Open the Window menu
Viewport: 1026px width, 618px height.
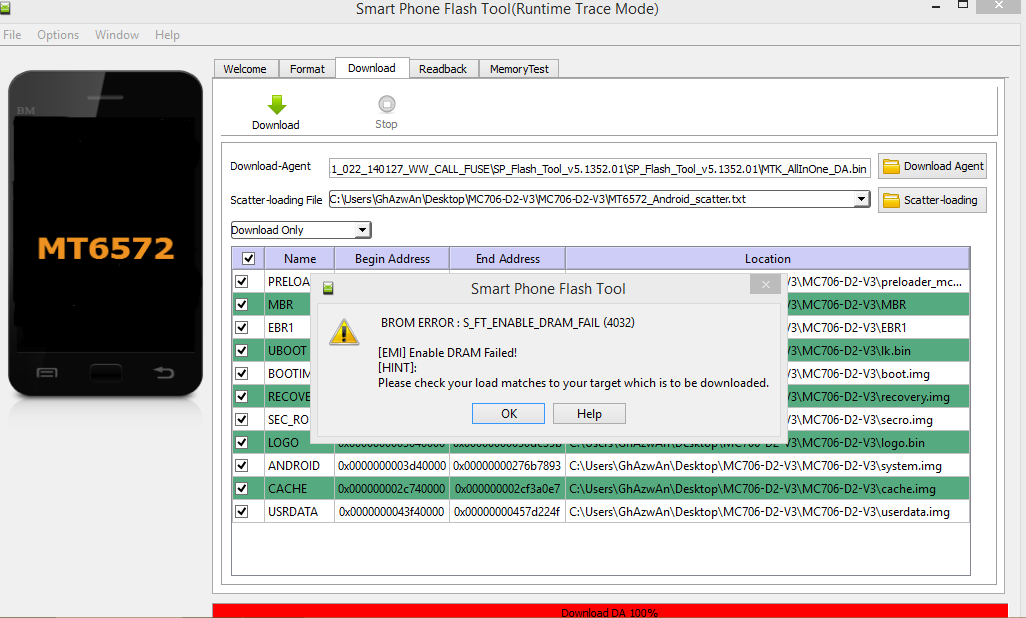[117, 35]
